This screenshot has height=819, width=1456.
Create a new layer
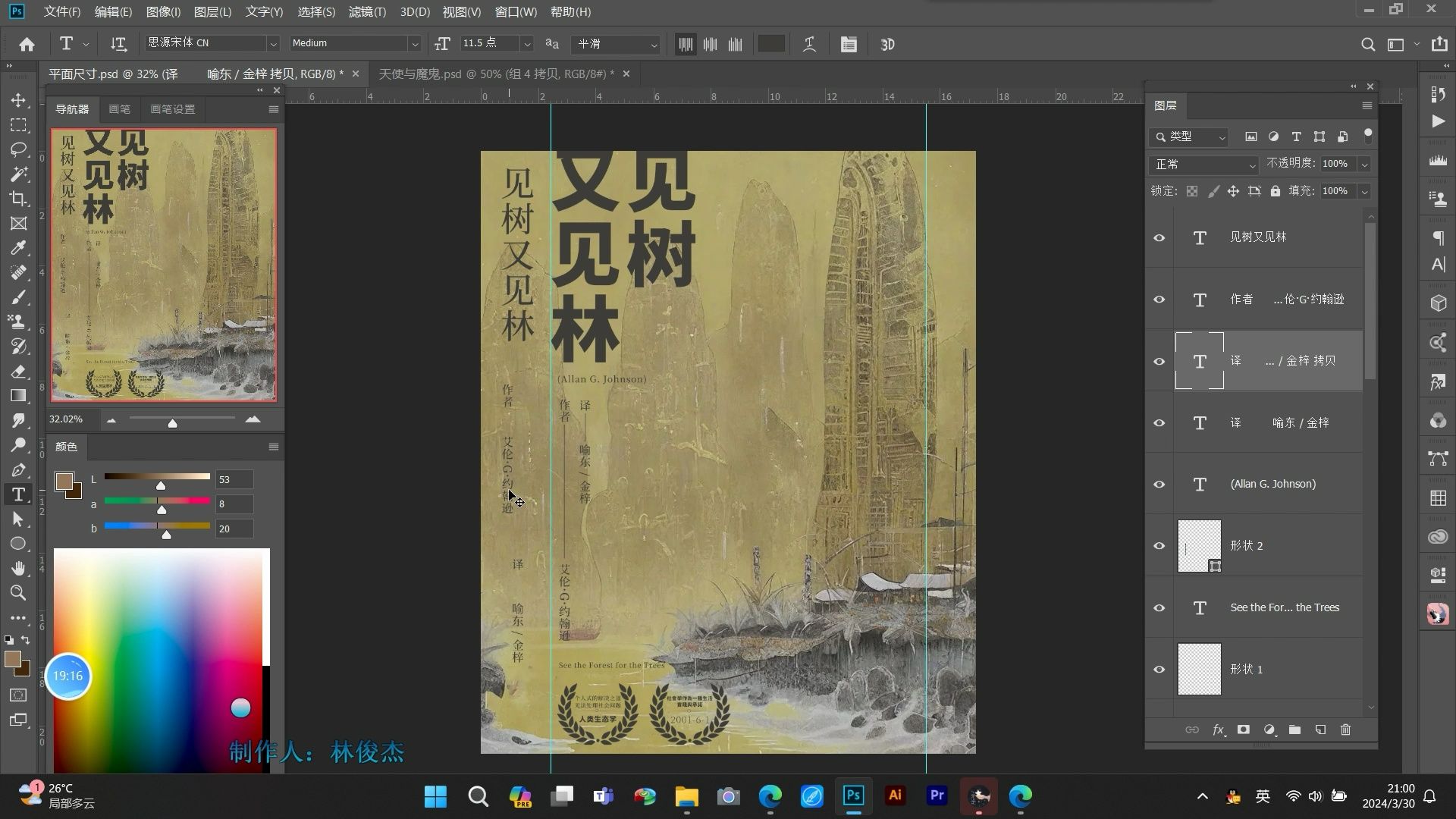(x=1320, y=730)
